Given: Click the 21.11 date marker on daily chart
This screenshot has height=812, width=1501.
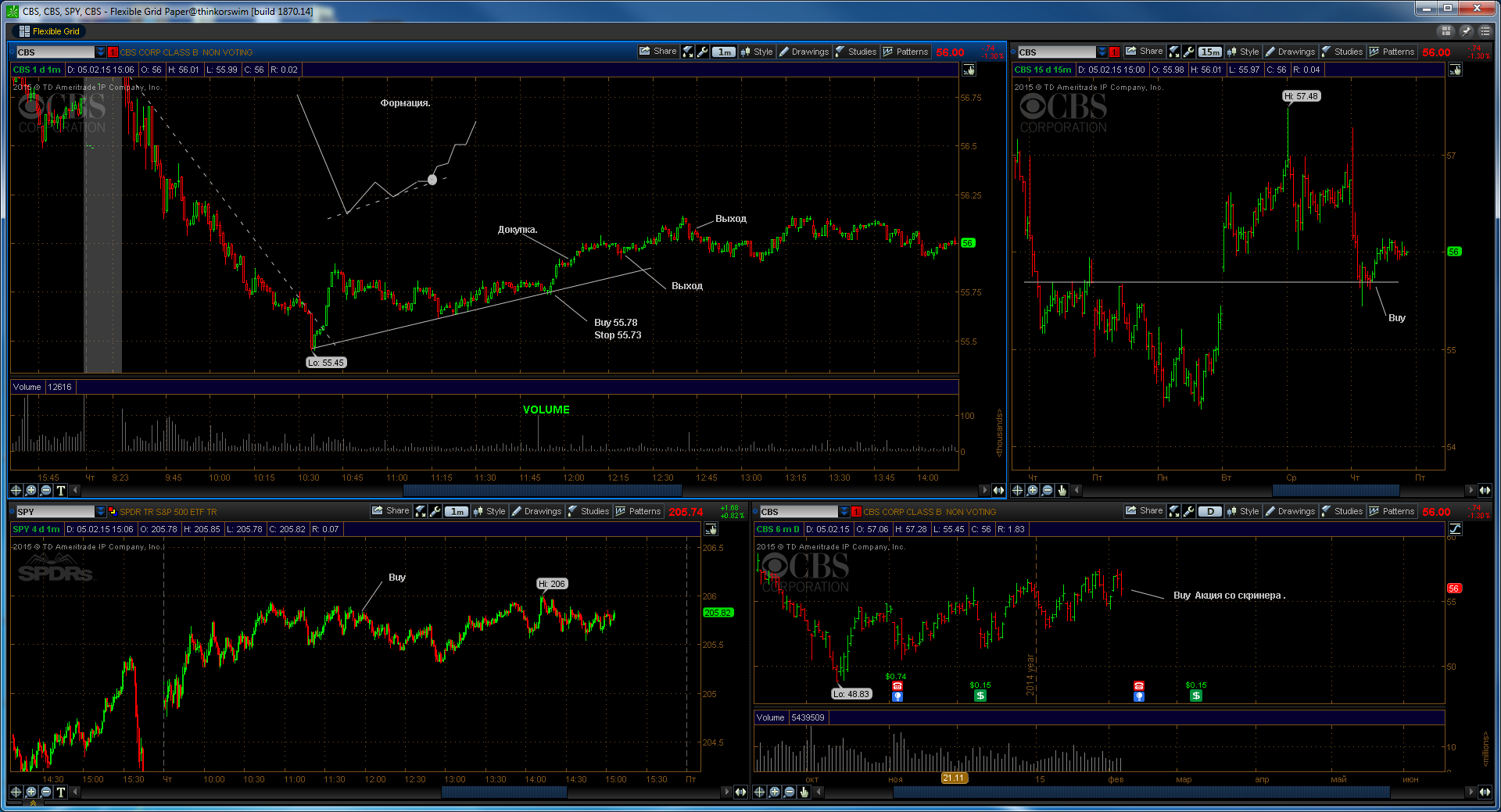Looking at the screenshot, I should 954,778.
